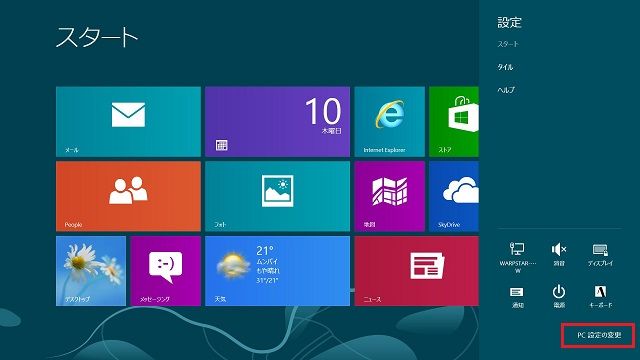Select the タイル settings entry
This screenshot has width=640, height=360.
pyautogui.click(x=505, y=67)
